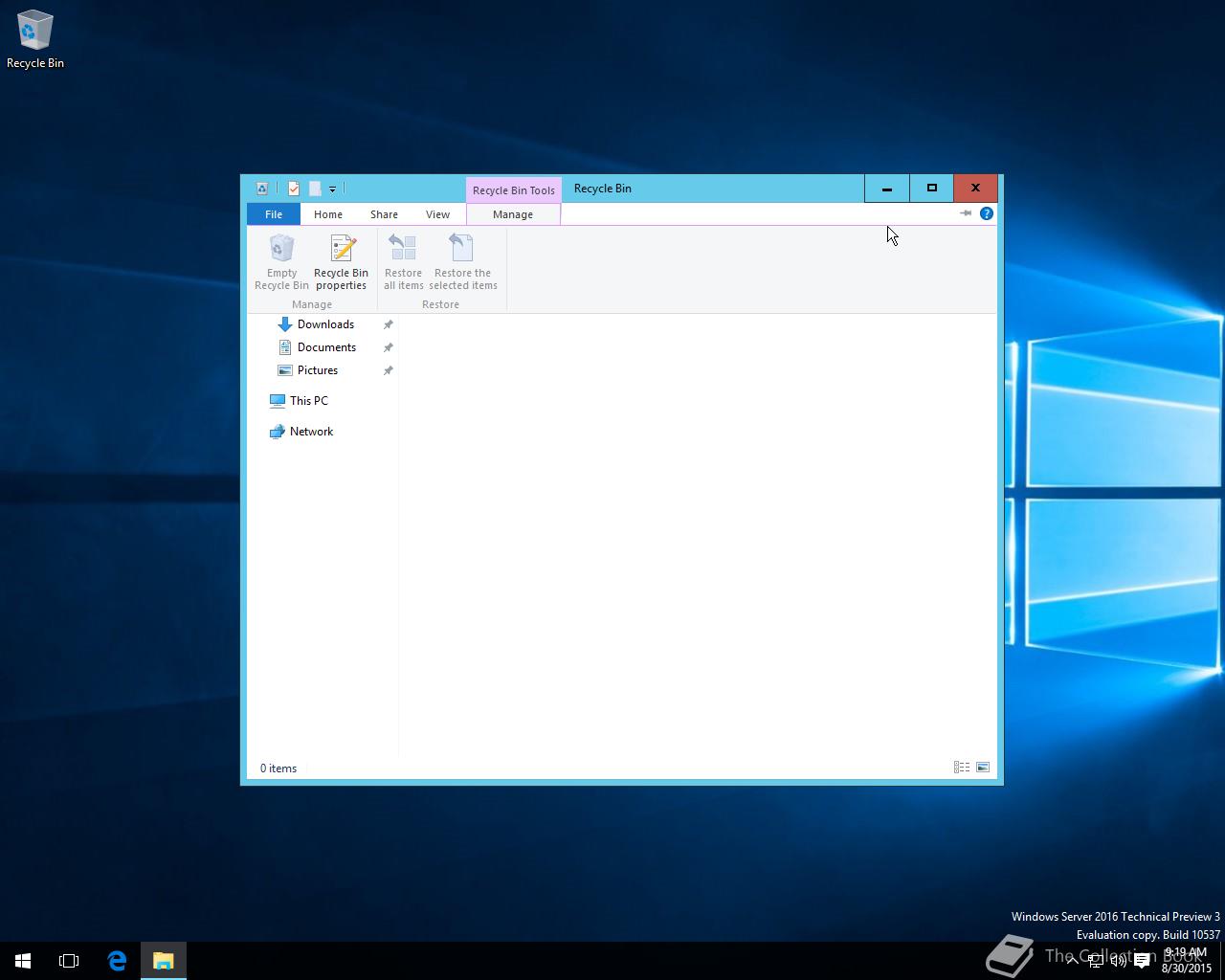Click the 0 items status text
The height and width of the screenshot is (980, 1225).
278,768
